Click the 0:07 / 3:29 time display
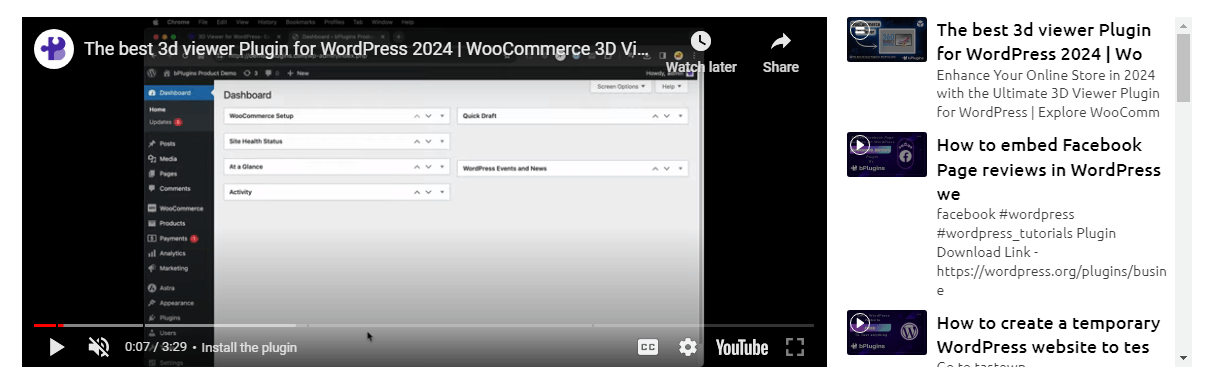The image size is (1207, 392). click(x=156, y=348)
